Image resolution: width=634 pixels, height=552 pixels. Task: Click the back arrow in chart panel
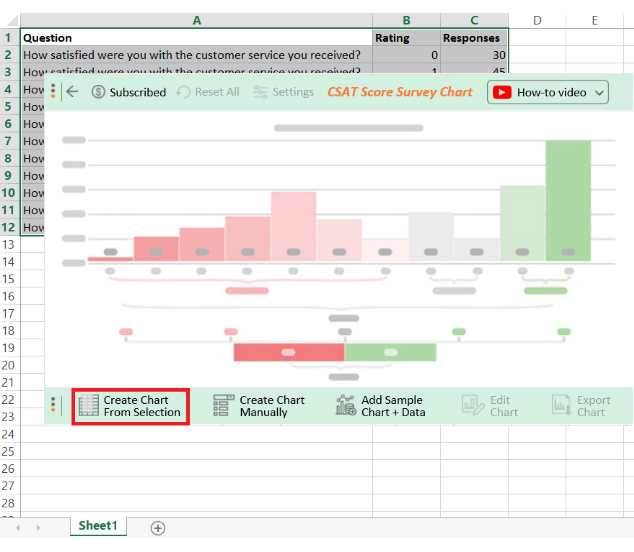point(72,92)
